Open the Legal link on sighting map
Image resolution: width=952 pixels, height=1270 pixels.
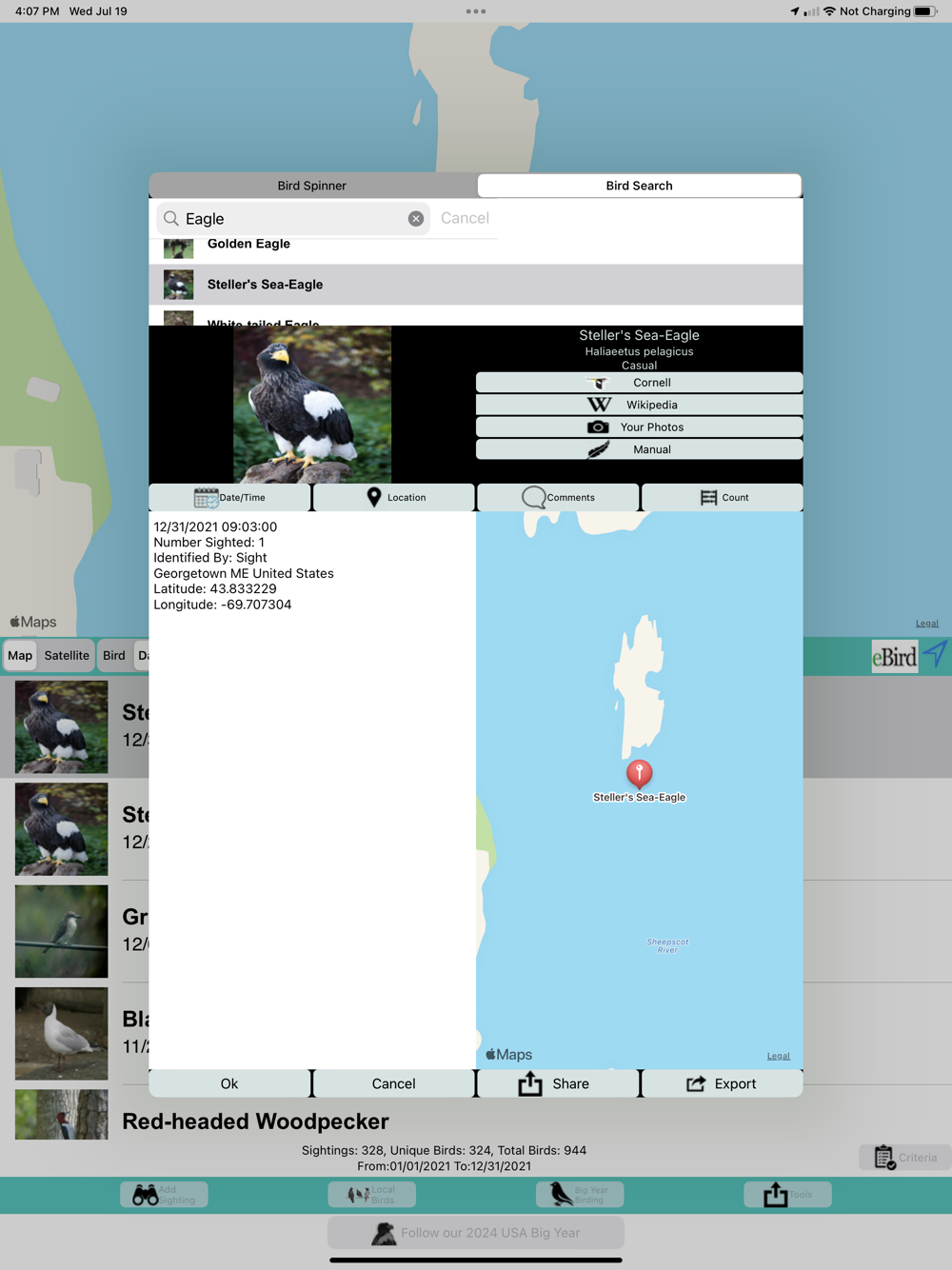coord(779,1056)
